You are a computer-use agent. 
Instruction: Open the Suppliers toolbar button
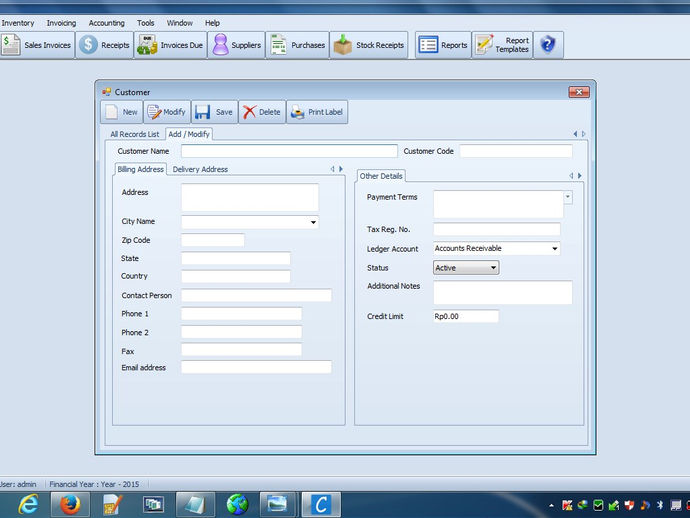236,45
